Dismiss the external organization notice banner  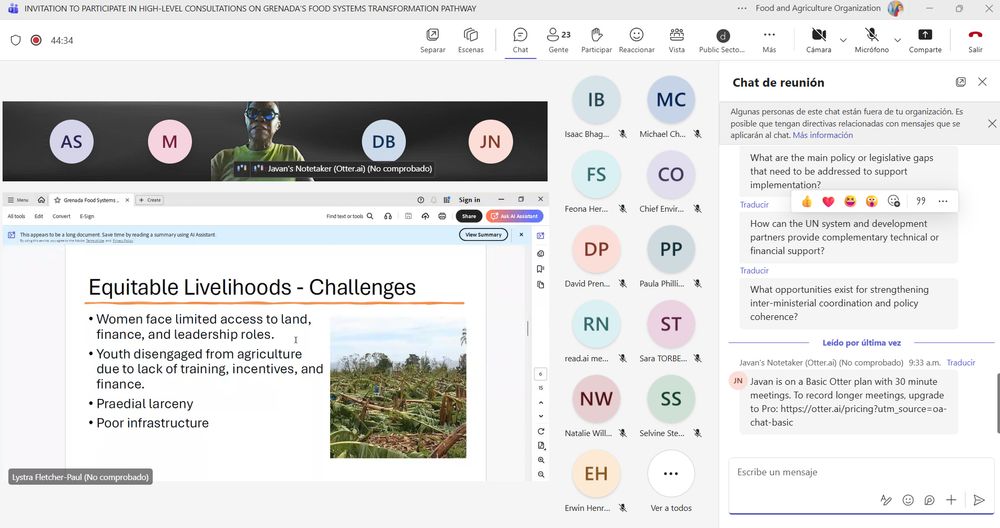992,123
